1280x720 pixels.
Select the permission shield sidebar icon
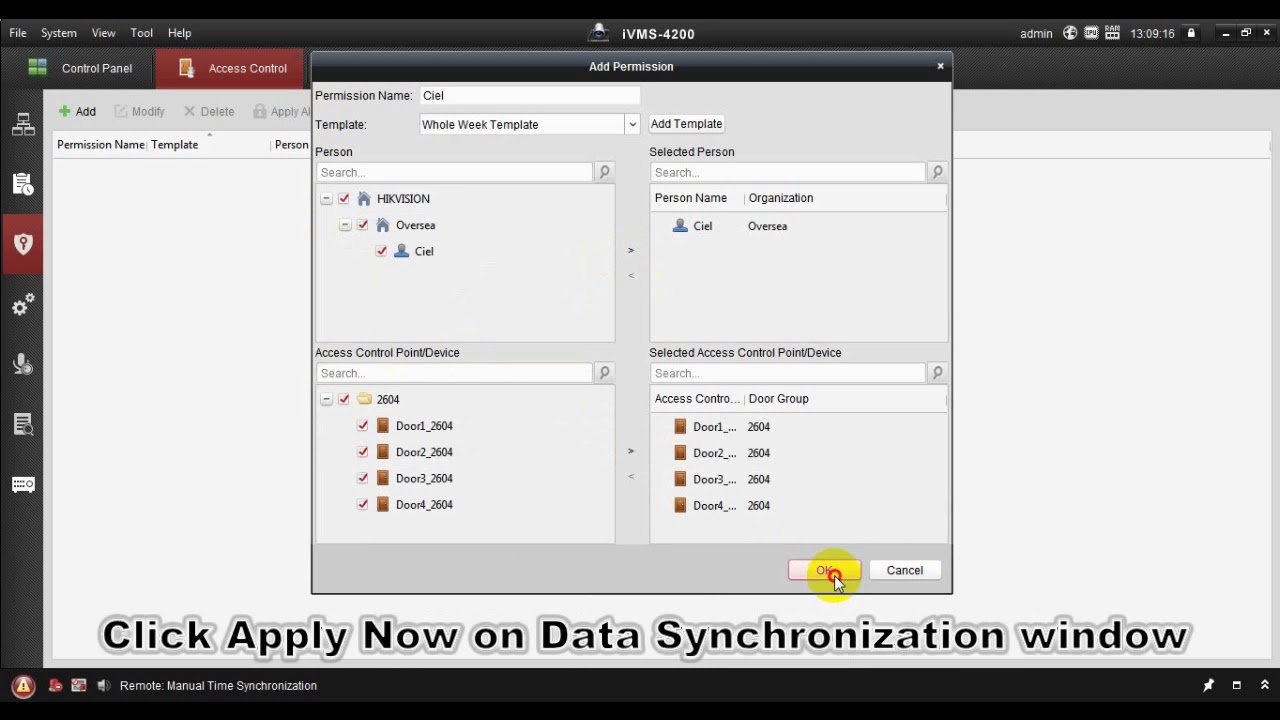(23, 244)
